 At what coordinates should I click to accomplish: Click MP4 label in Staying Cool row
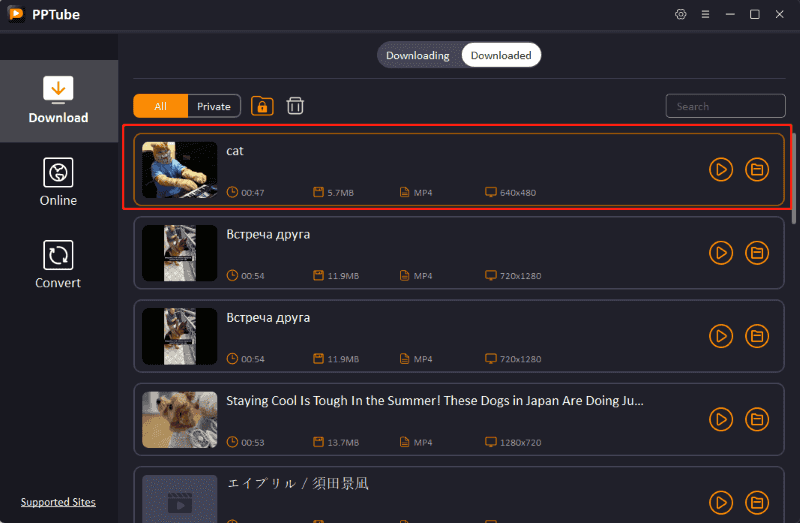click(423, 442)
